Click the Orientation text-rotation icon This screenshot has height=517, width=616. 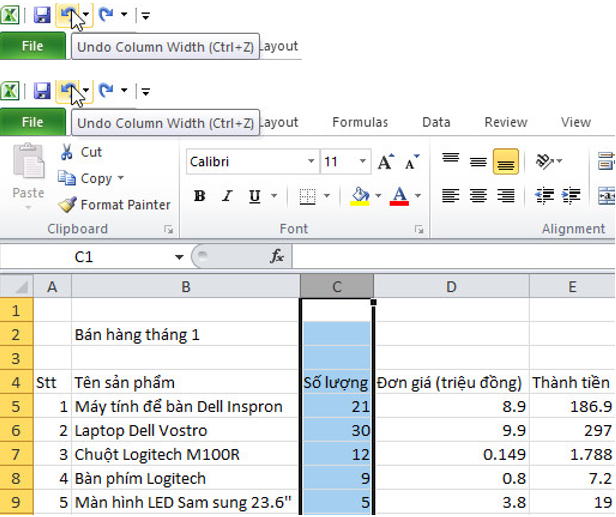[544, 161]
